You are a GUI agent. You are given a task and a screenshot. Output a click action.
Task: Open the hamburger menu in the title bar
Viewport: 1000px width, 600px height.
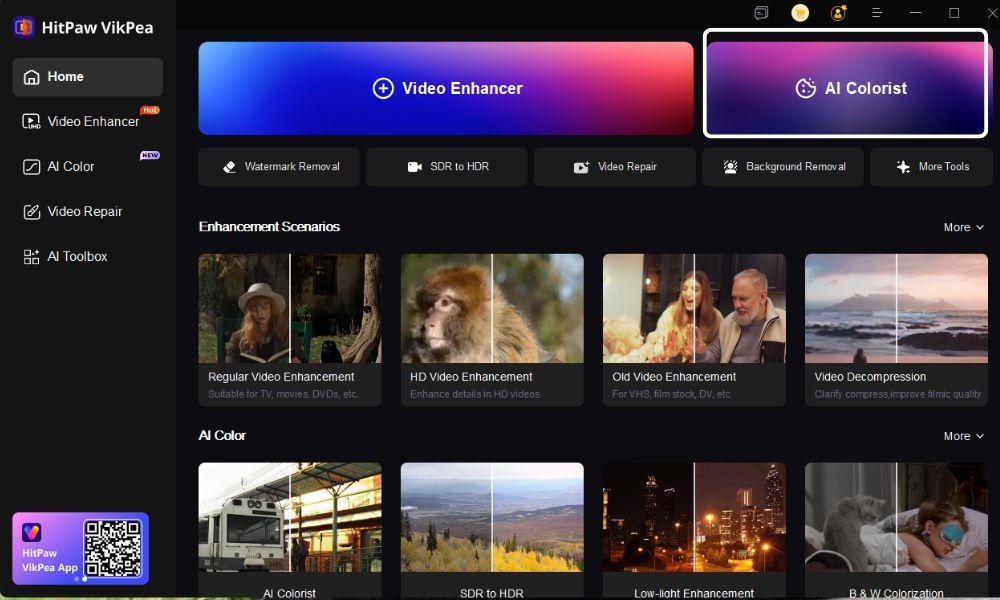pos(877,13)
